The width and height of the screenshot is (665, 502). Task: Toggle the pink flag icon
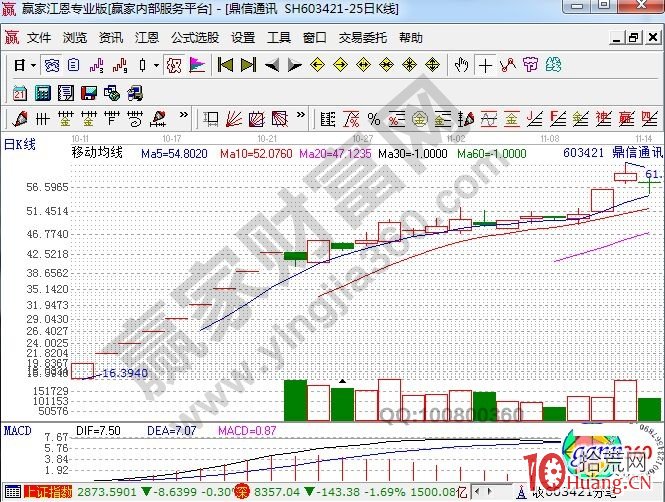click(197, 65)
